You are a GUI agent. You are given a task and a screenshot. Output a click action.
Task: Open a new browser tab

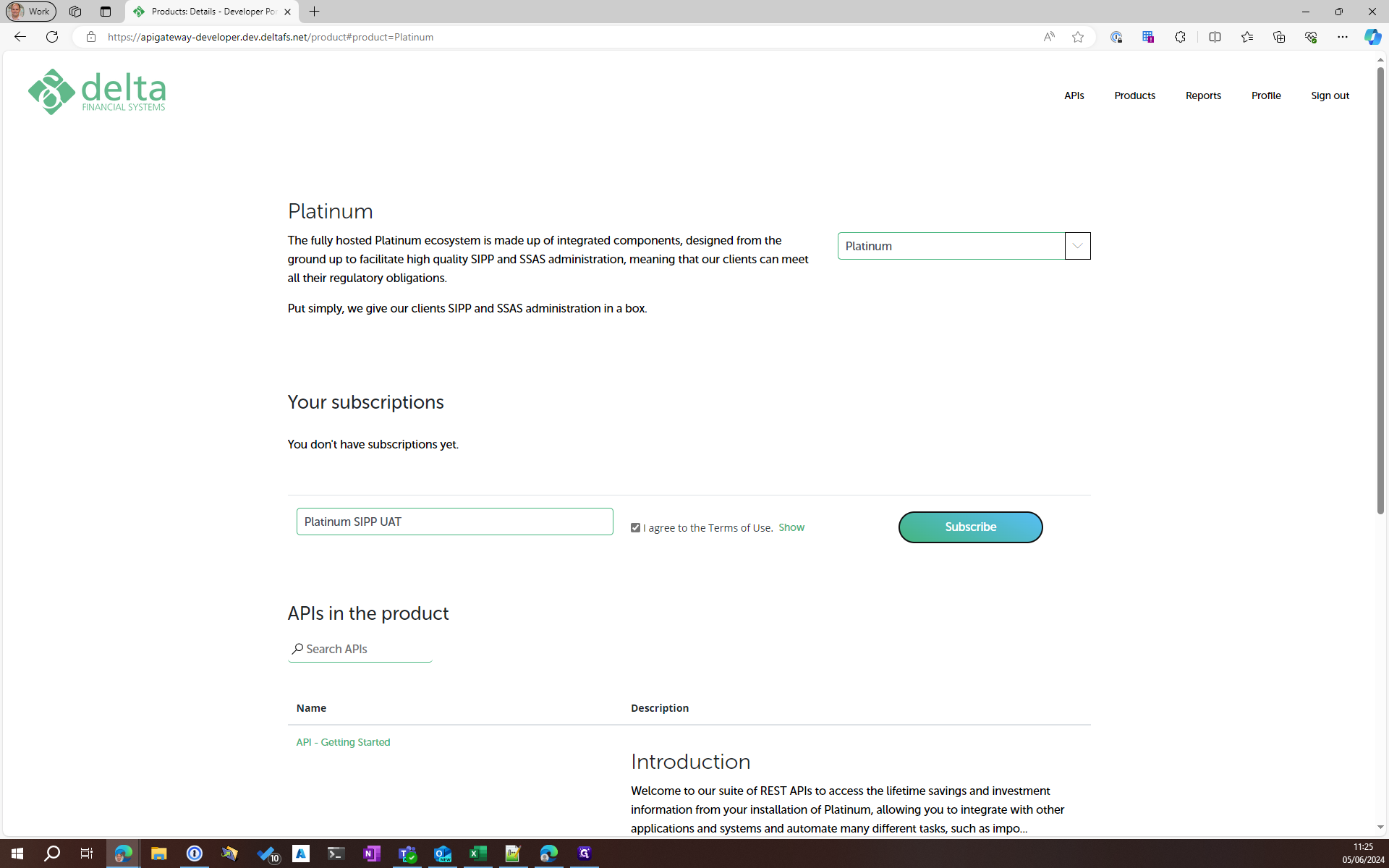[315, 12]
